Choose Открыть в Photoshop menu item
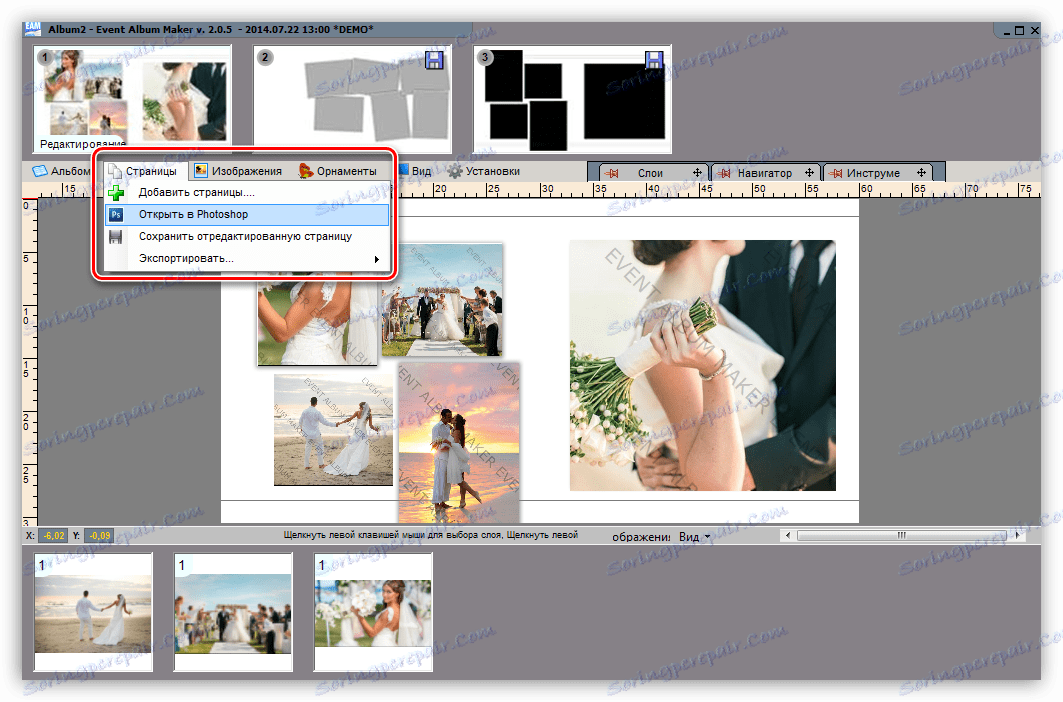 pyautogui.click(x=247, y=214)
